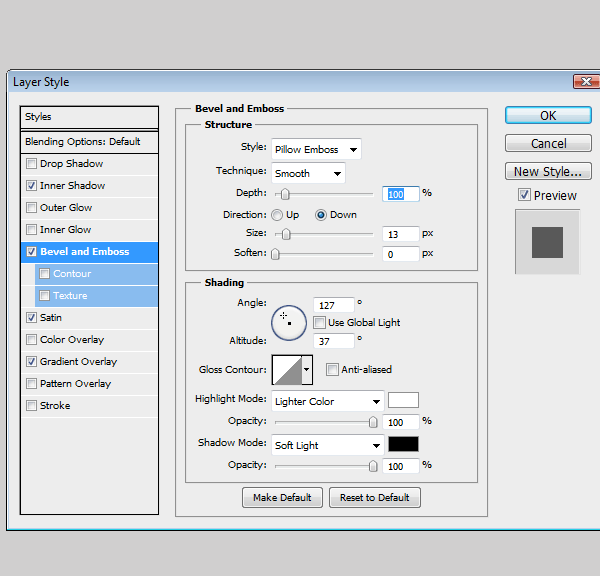600x576 pixels.
Task: Close the Layer Style dialog
Action: (586, 82)
